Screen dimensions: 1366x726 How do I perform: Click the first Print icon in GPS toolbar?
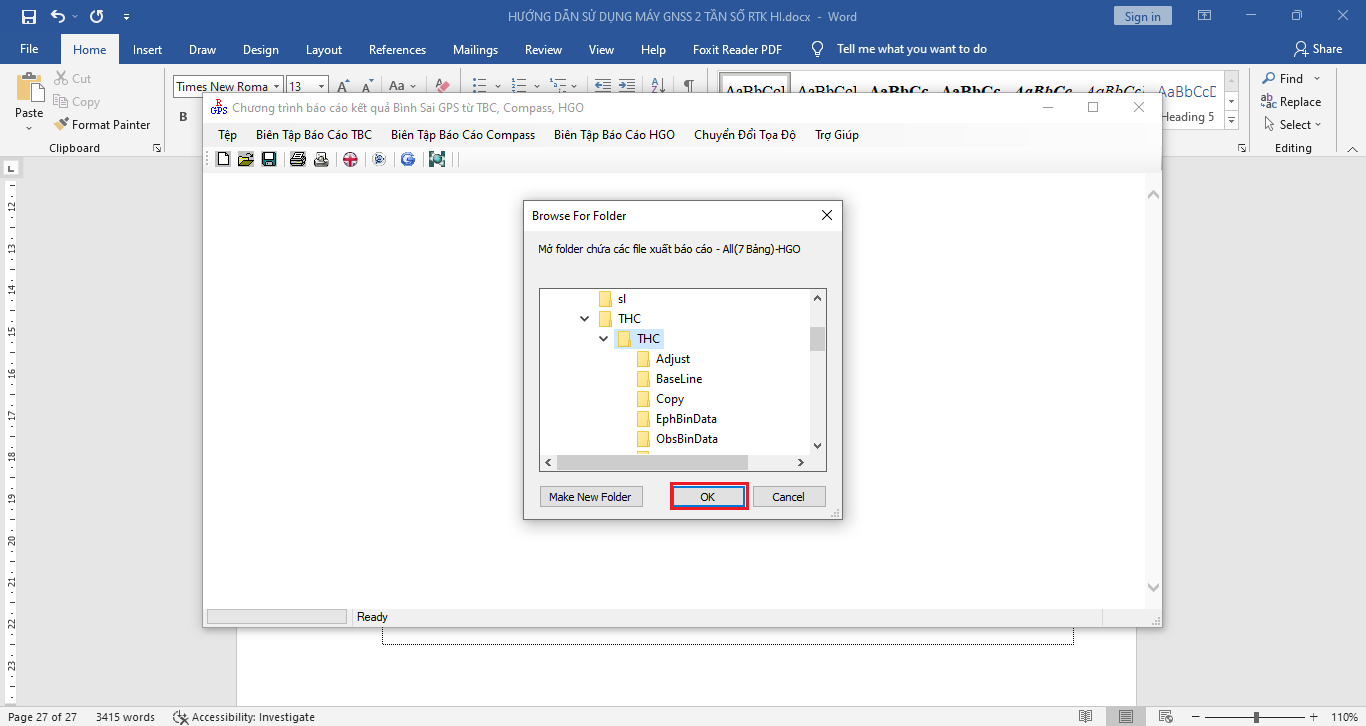point(297,159)
